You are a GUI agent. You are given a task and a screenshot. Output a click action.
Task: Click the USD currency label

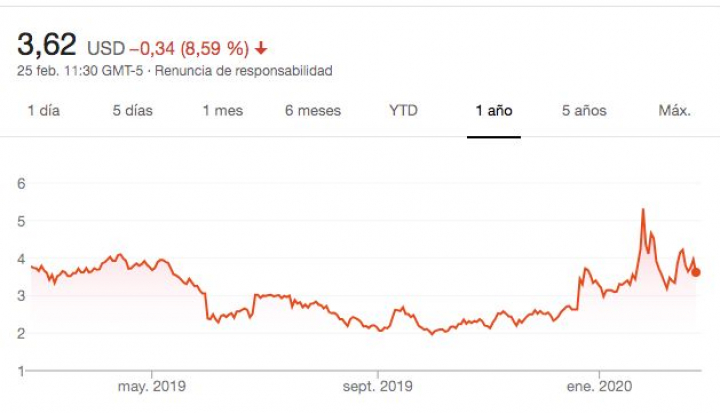[x=106, y=48]
